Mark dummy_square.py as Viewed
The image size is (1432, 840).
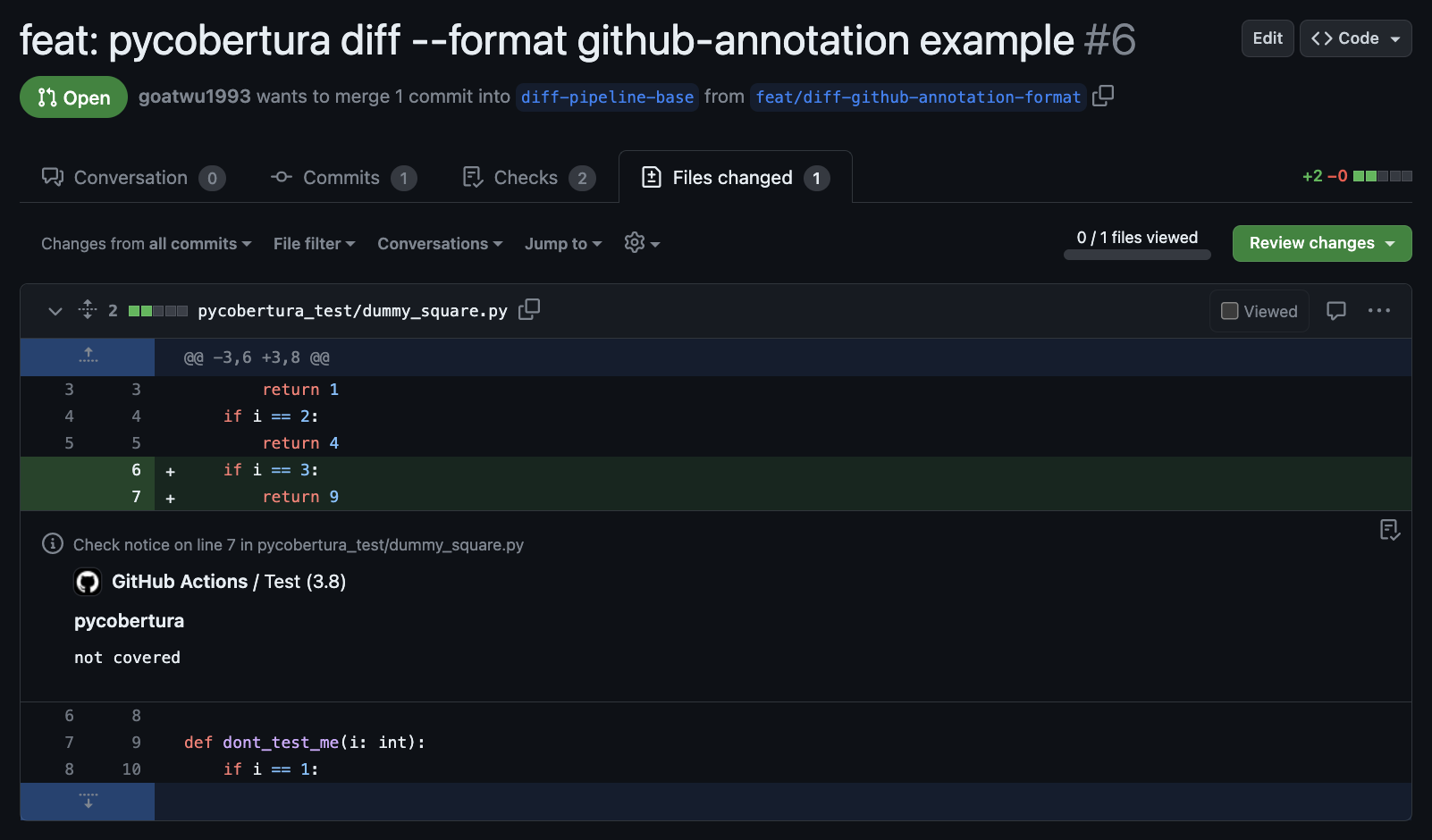tap(1259, 311)
